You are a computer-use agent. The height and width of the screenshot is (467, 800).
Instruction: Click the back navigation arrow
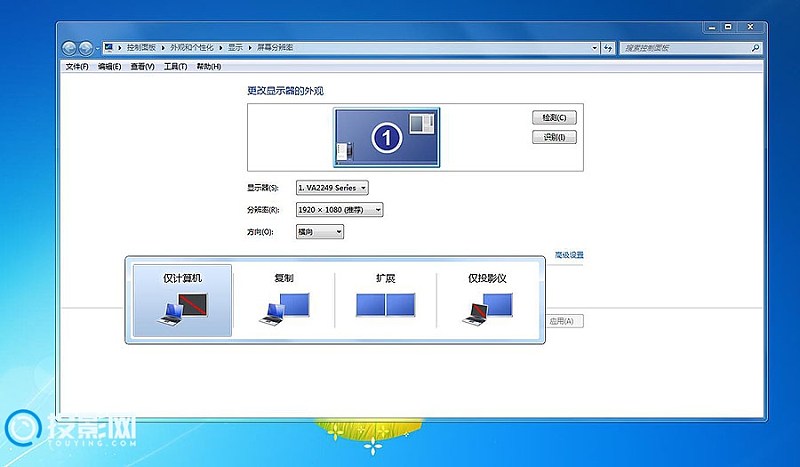point(69,48)
